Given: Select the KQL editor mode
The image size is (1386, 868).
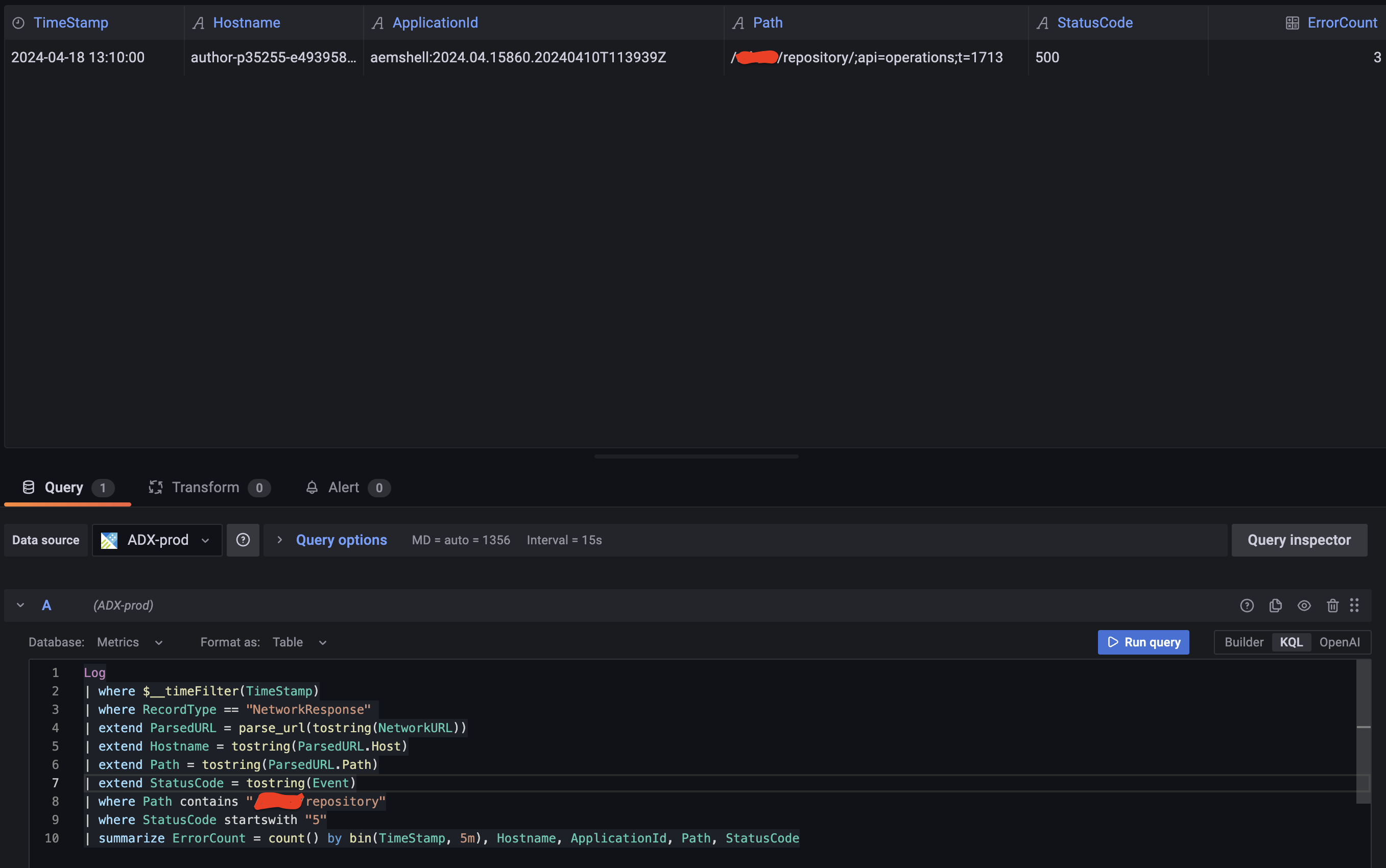Looking at the screenshot, I should [1291, 642].
